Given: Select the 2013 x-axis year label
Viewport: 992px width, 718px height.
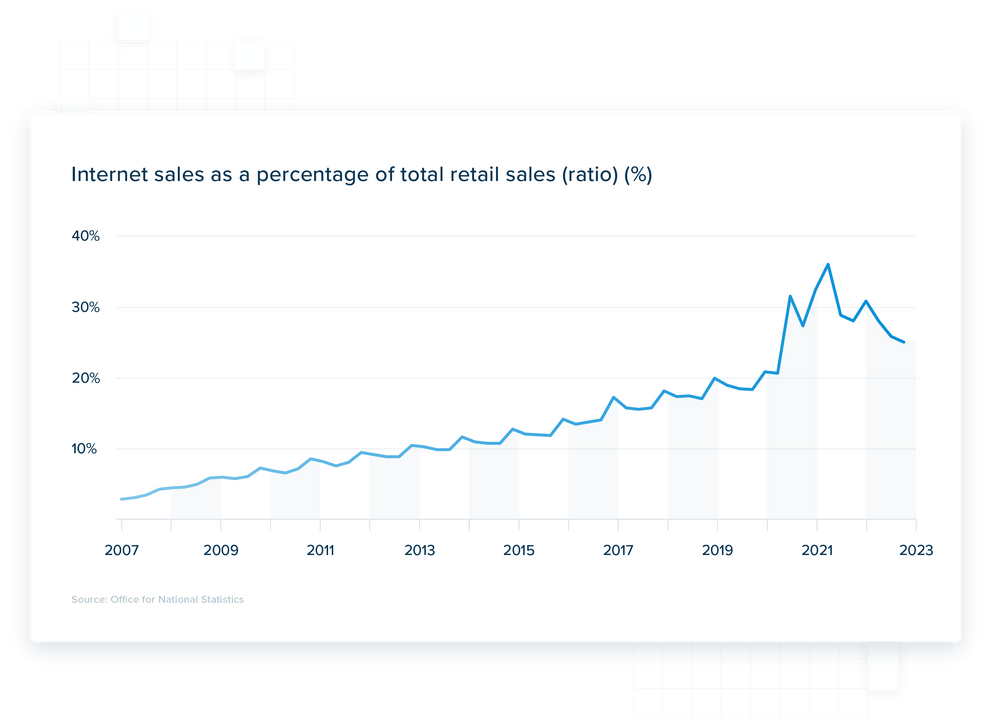Looking at the screenshot, I should (x=419, y=550).
